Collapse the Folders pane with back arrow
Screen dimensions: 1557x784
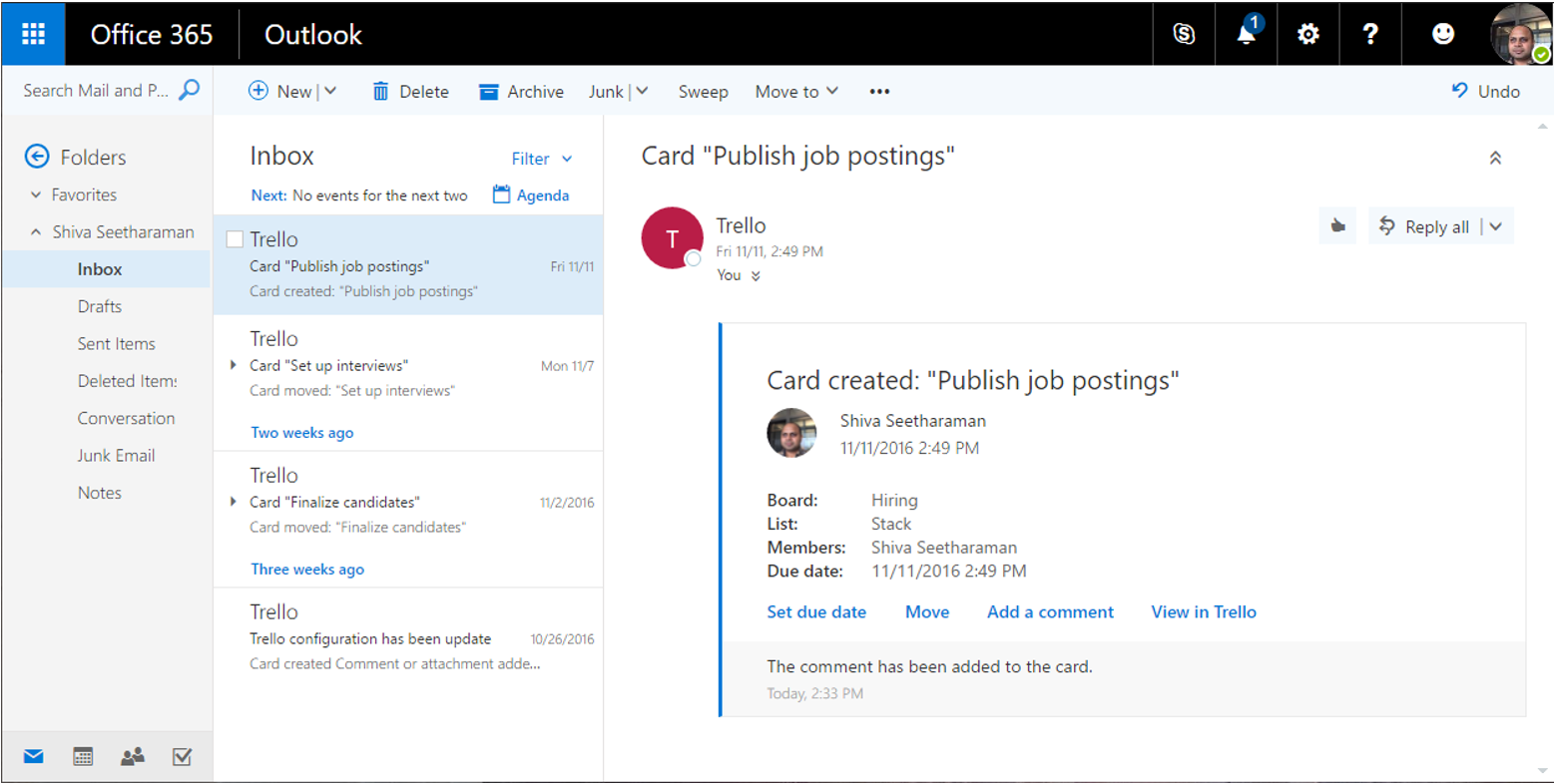tap(37, 157)
